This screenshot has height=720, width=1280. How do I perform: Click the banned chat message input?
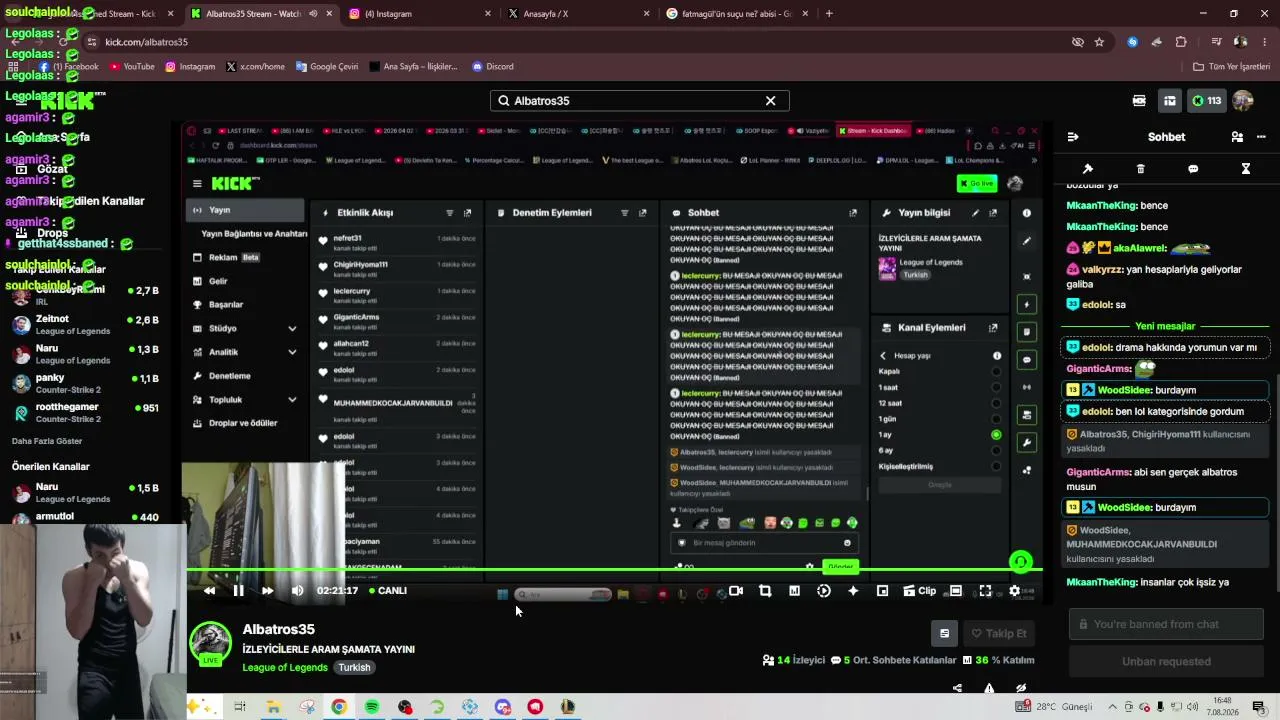point(1166,624)
